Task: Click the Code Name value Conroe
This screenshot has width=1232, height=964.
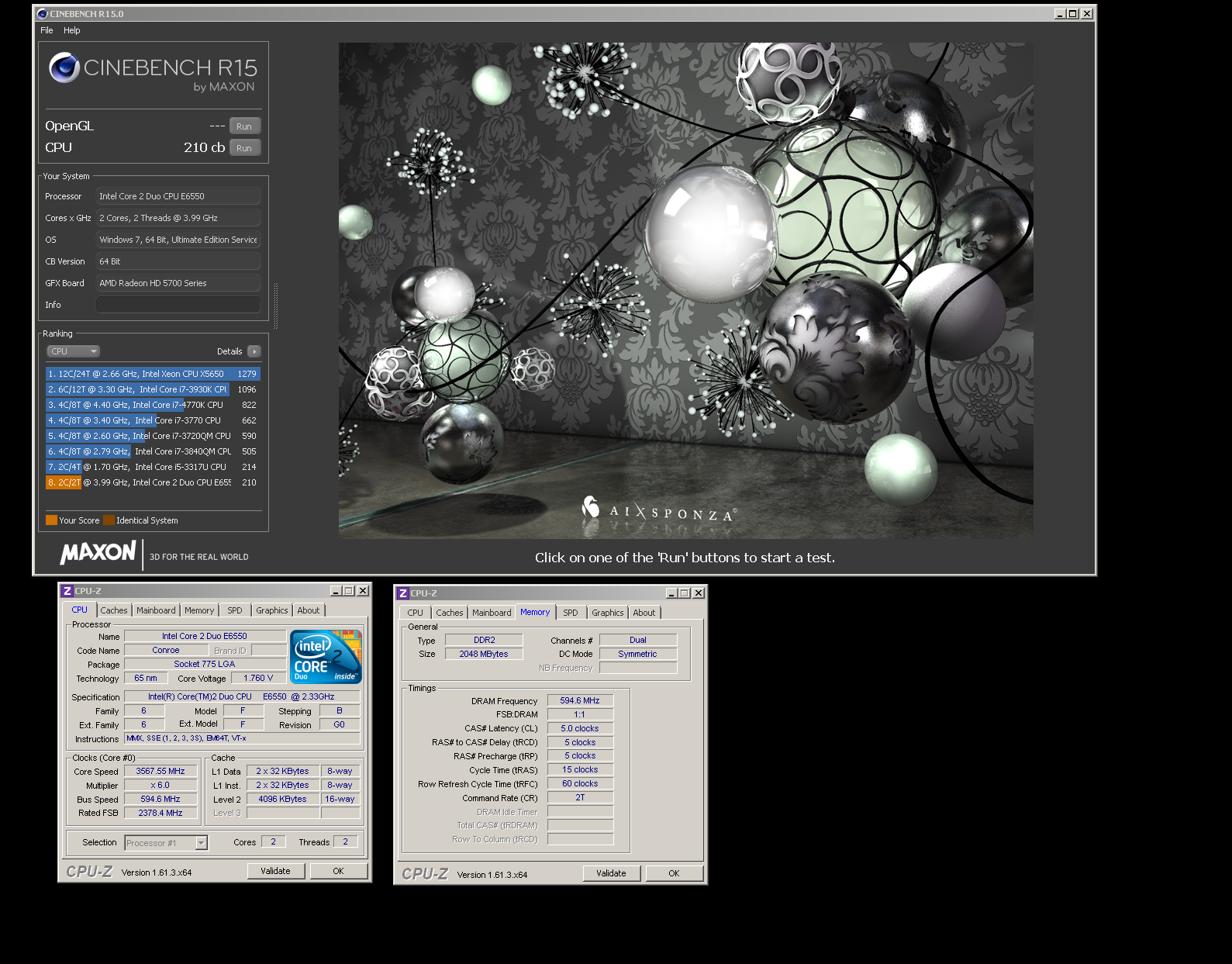Action: tap(166, 650)
